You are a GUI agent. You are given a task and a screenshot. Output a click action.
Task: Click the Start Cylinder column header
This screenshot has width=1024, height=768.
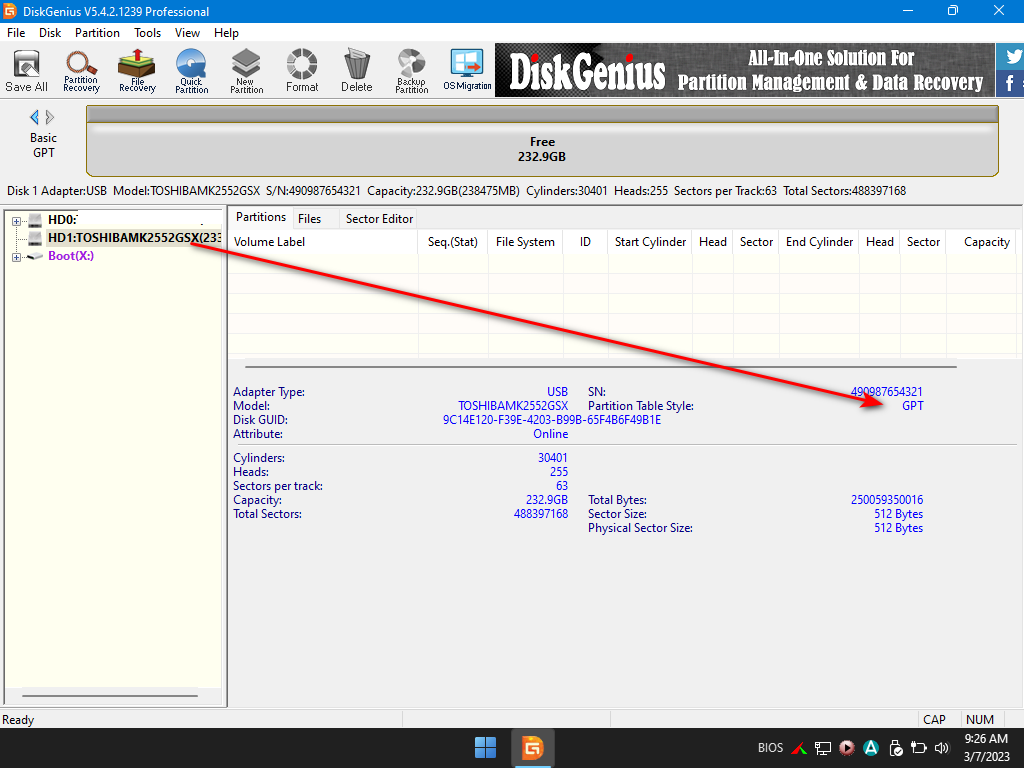650,242
